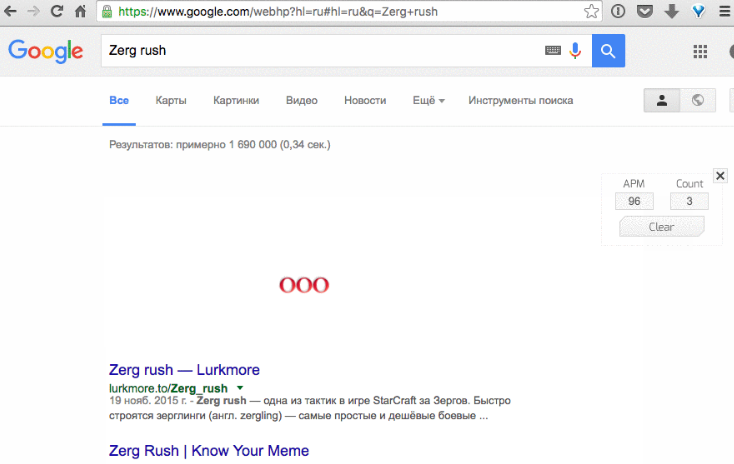734x464 pixels.
Task: Expand the Ещё dropdown menu
Action: point(428,100)
